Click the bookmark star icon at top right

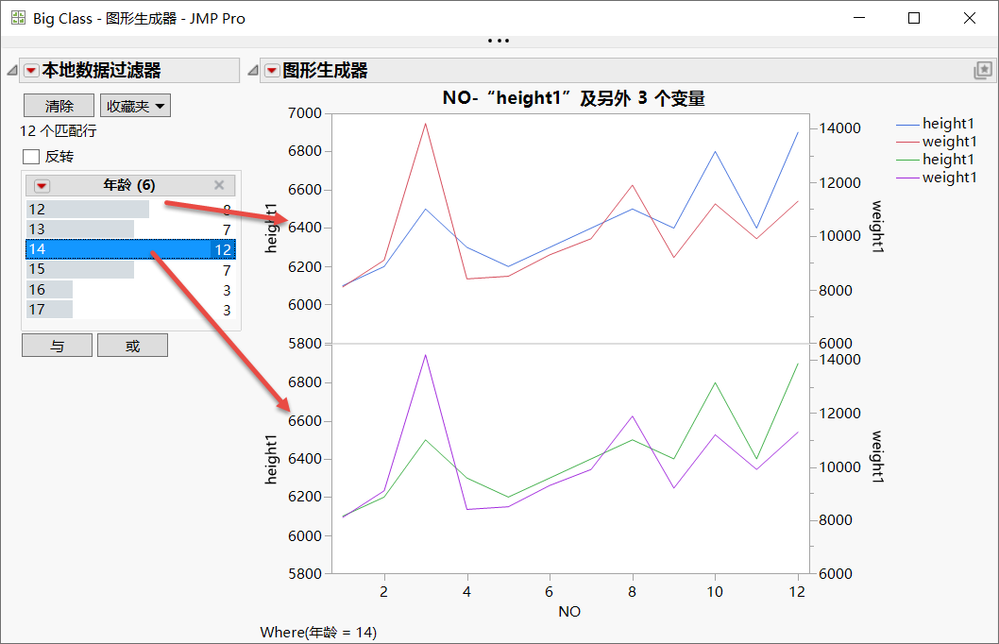983,70
